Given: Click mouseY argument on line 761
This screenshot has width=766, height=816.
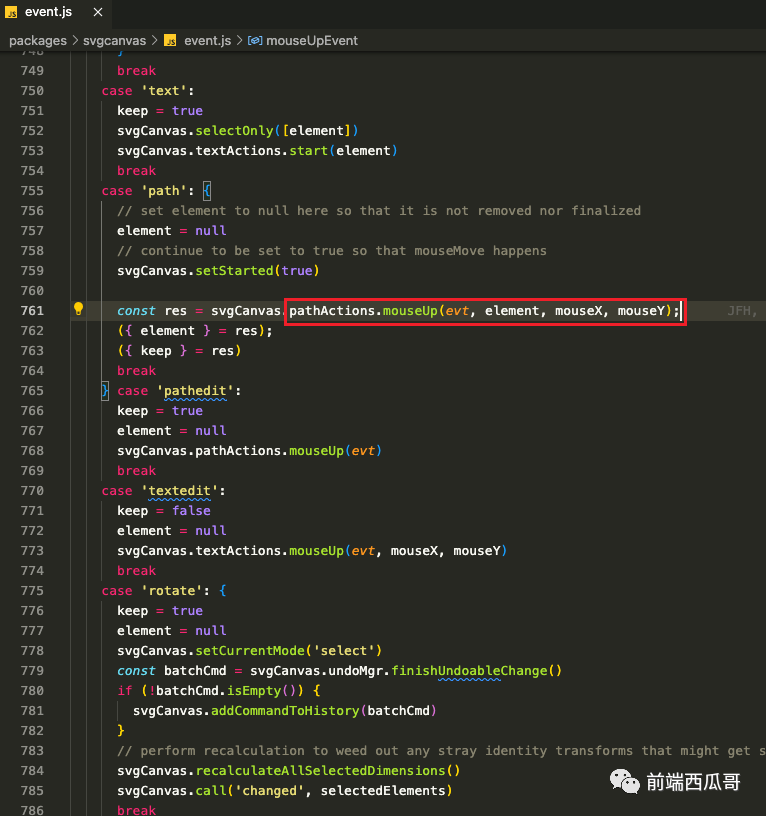Looking at the screenshot, I should [641, 311].
